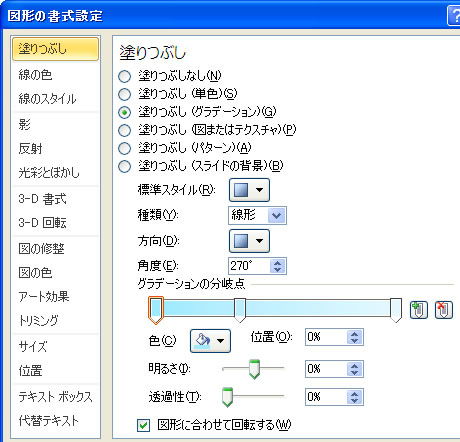This screenshot has width=460, height=442.
Task: Switch to 光彩とぼかし category
Action: point(49,172)
